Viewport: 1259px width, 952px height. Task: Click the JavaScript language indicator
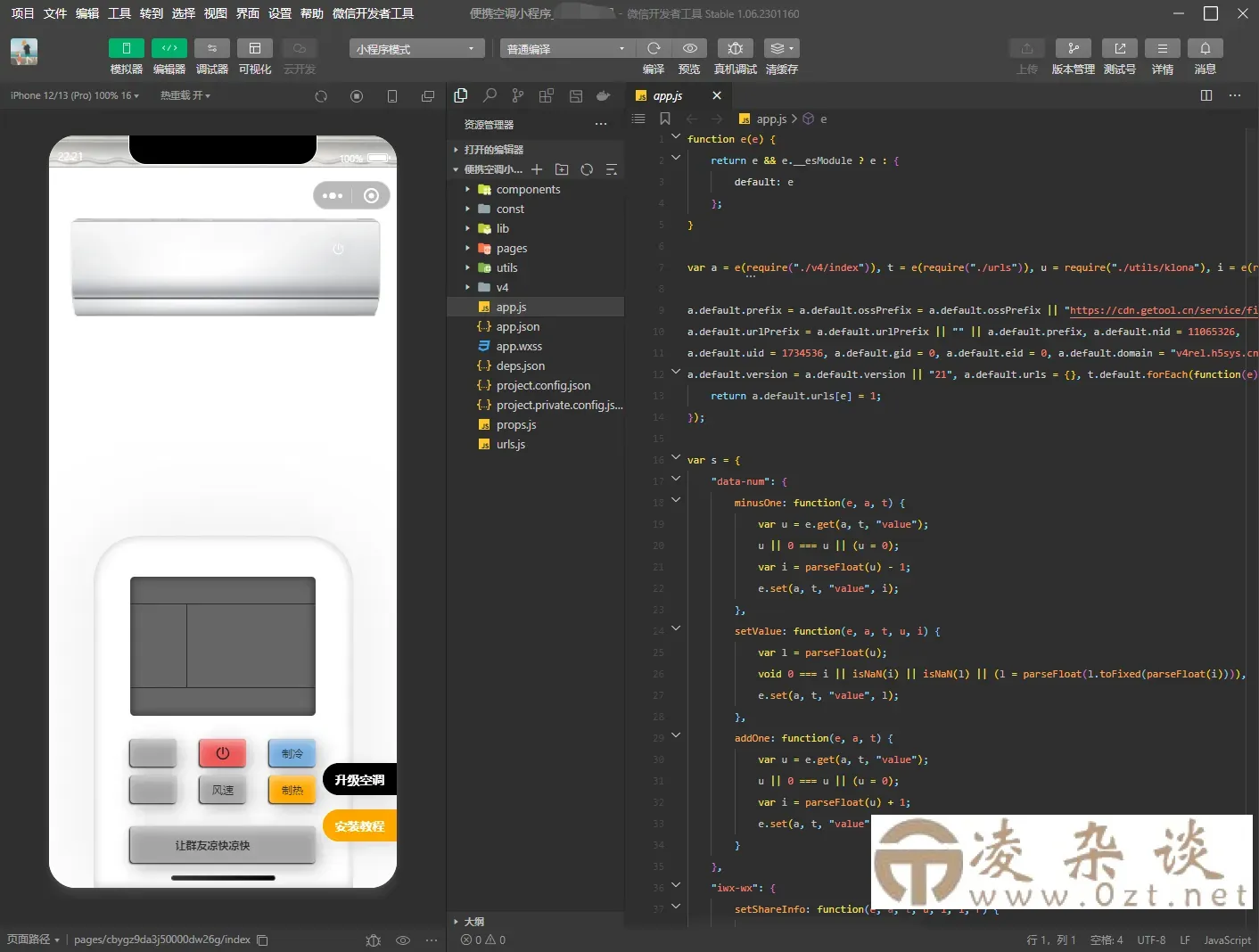tap(1228, 940)
